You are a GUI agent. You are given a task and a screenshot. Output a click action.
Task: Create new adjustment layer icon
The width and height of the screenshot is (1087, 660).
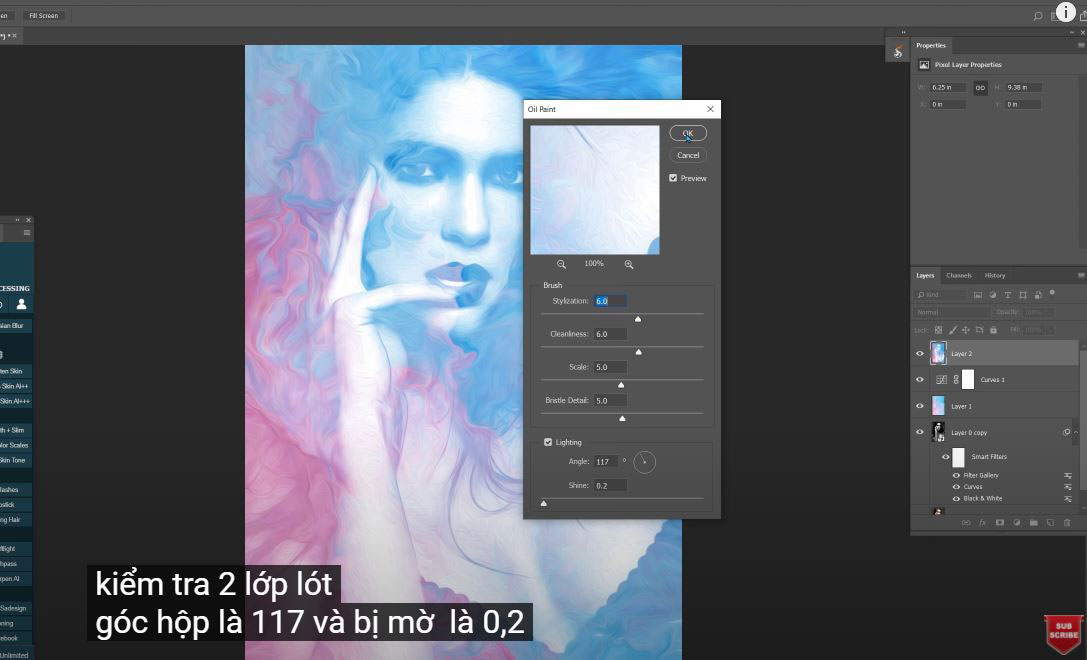pos(1016,523)
